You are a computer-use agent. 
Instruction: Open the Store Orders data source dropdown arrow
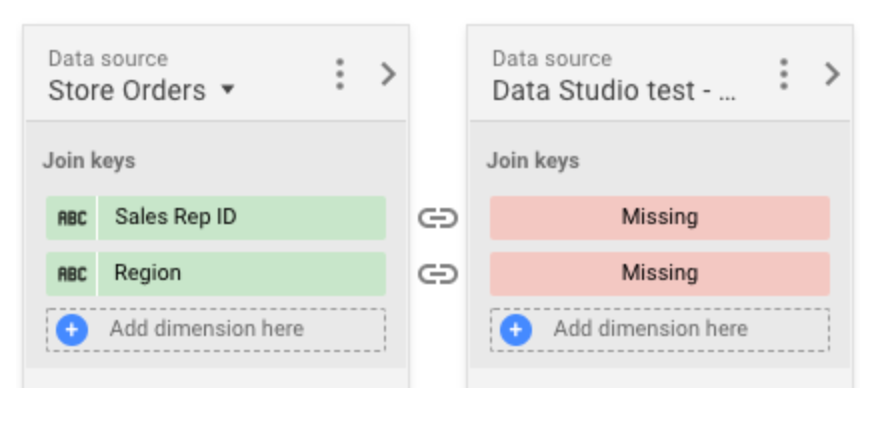coord(227,90)
